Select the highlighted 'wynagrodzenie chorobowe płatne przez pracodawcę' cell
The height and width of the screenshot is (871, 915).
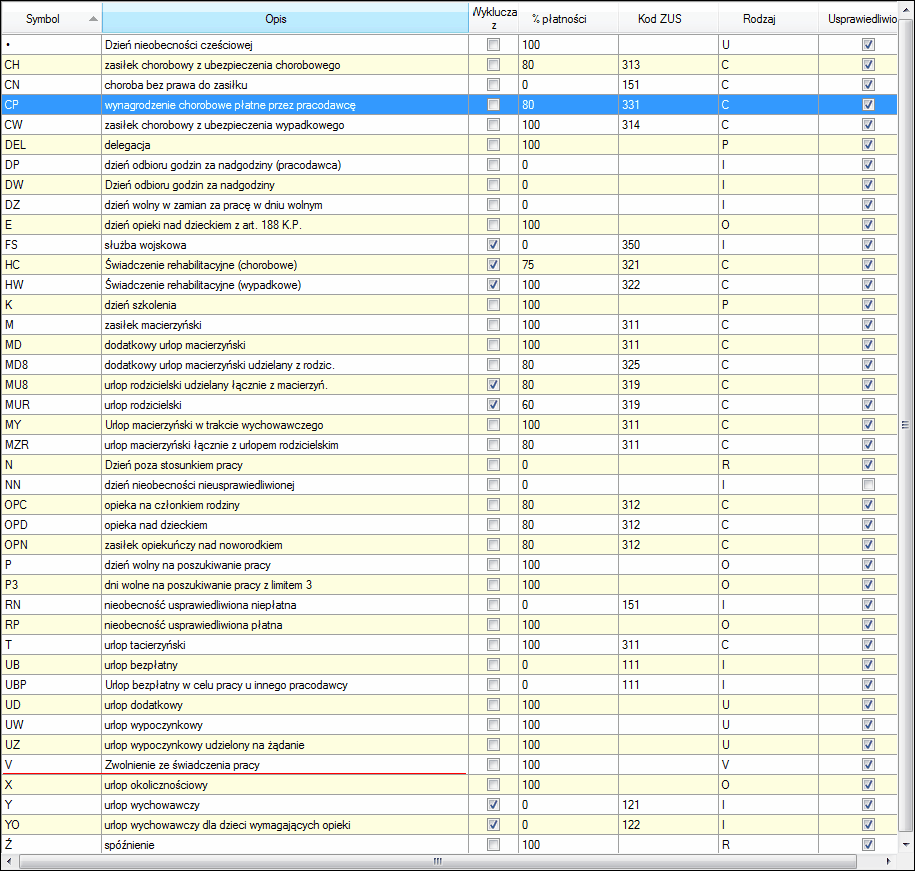(285, 105)
